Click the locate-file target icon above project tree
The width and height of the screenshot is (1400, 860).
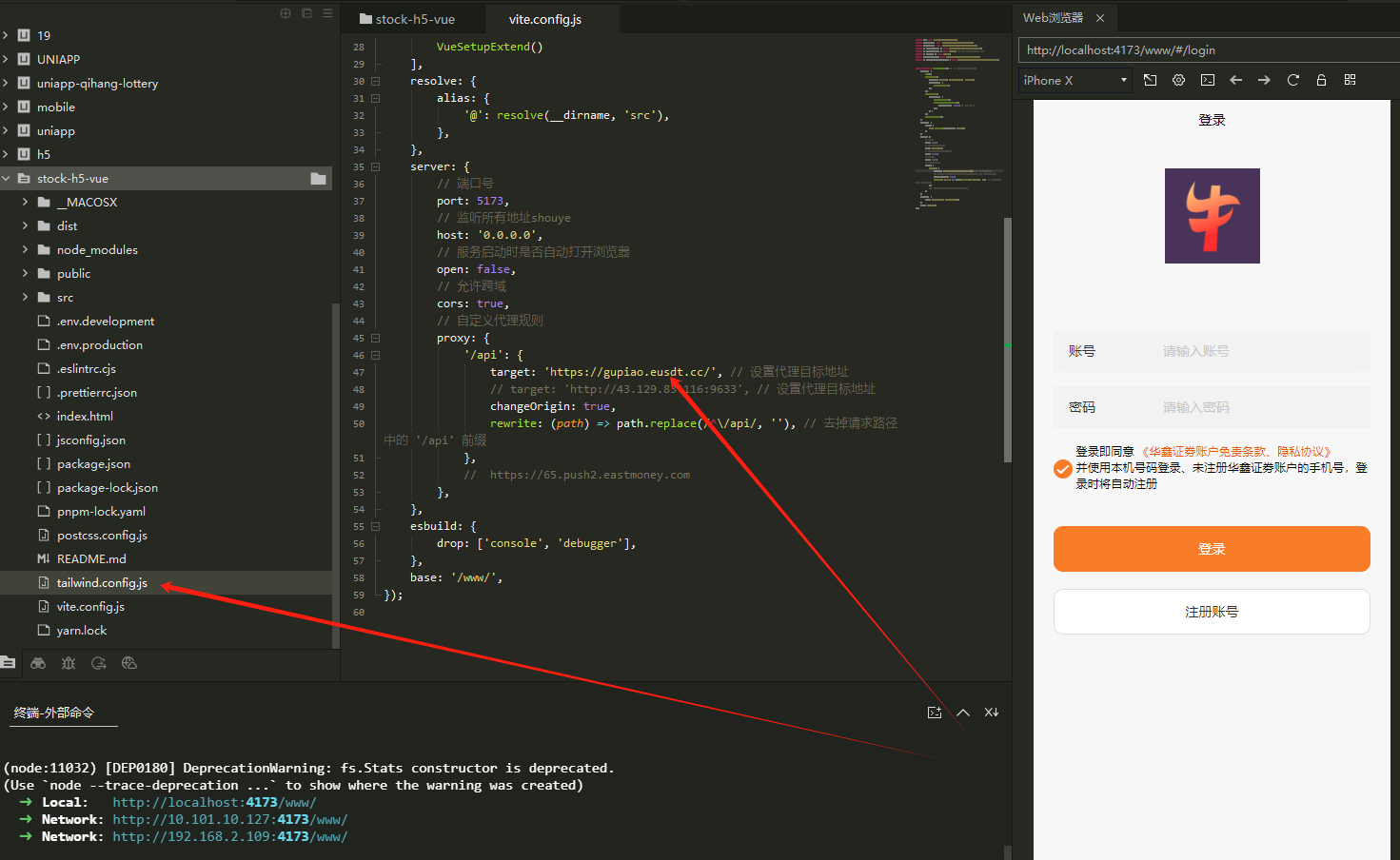tap(286, 13)
